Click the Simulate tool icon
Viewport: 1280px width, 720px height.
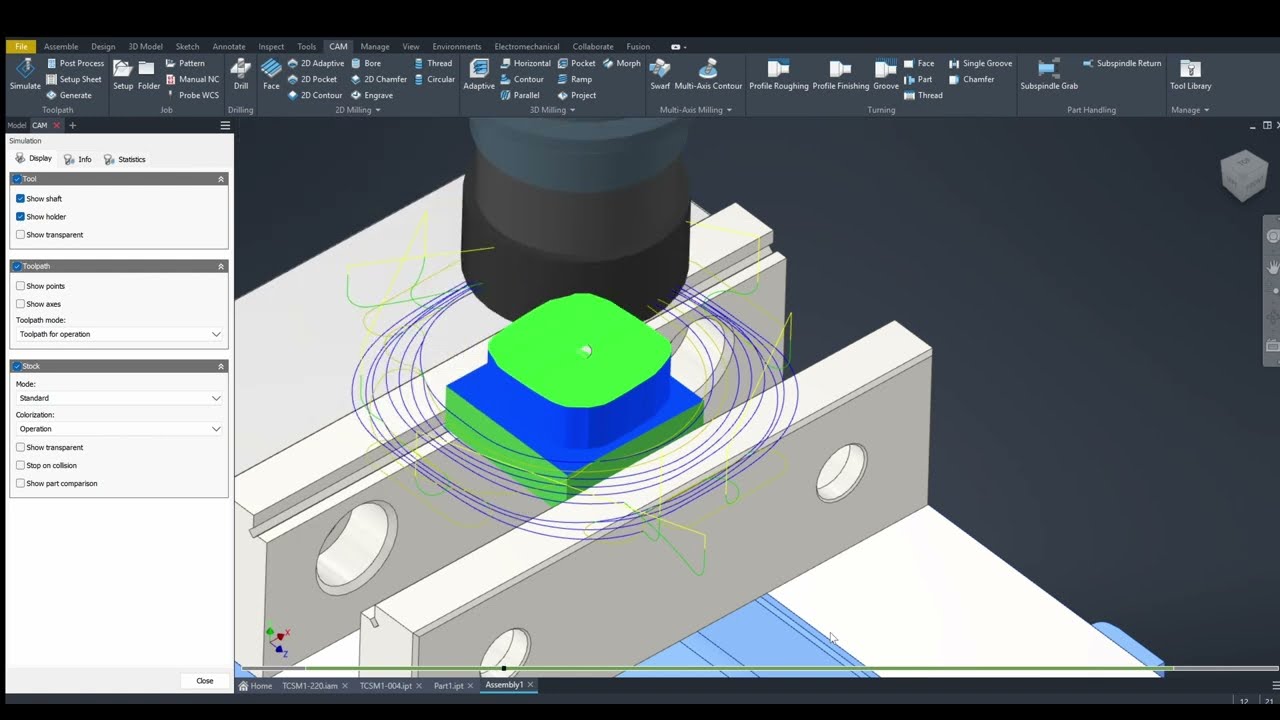point(25,74)
